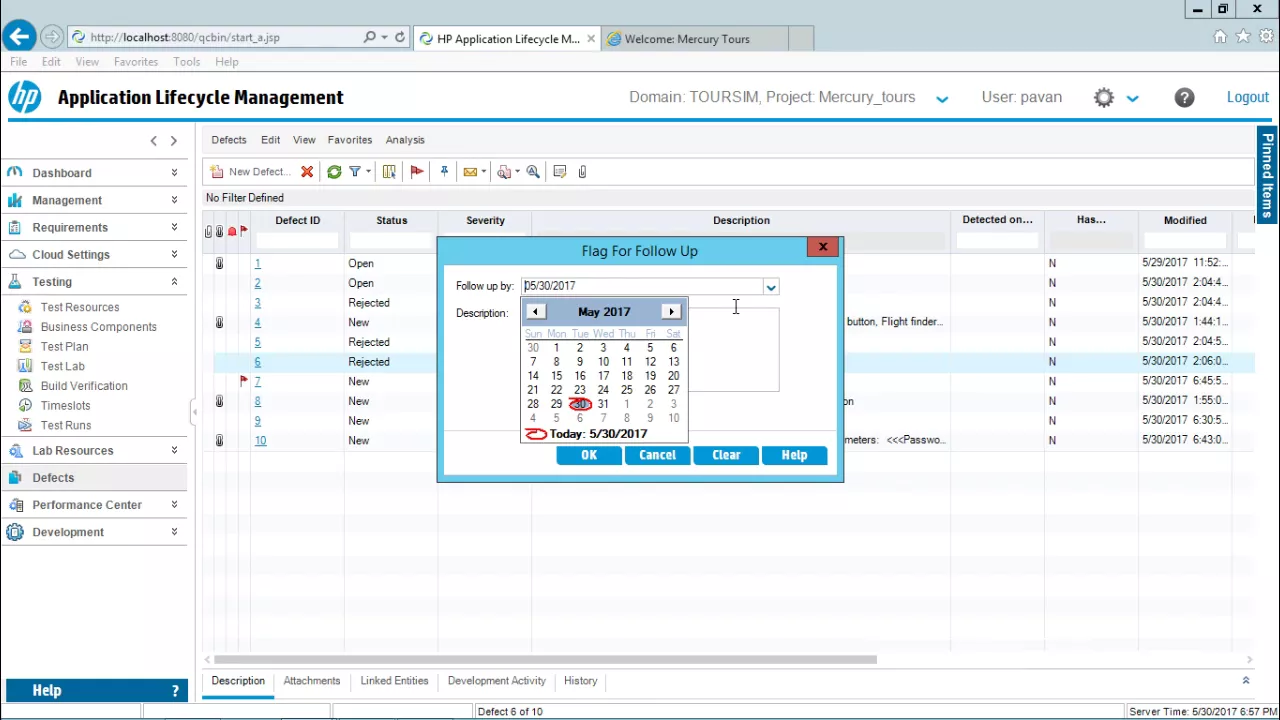Switch to the Attachments tab

312,681
